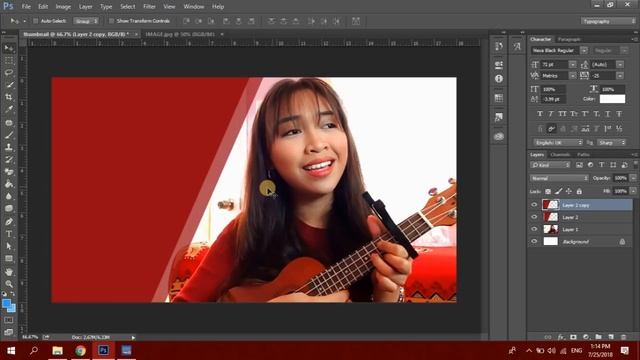The height and width of the screenshot is (360, 640).
Task: Select the Move tool in the left toolbar
Action: pyautogui.click(x=9, y=48)
